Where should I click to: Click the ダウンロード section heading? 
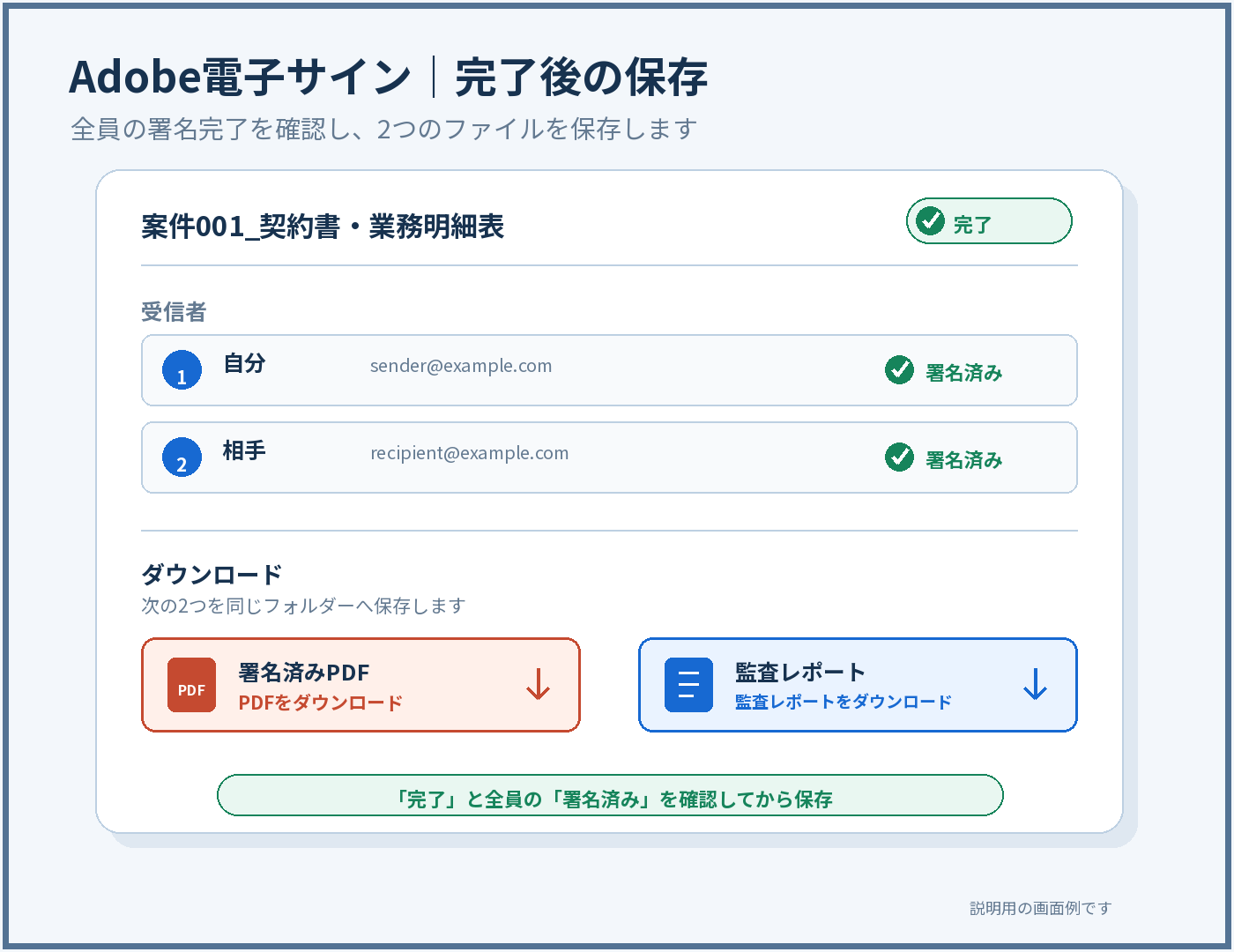212,575
